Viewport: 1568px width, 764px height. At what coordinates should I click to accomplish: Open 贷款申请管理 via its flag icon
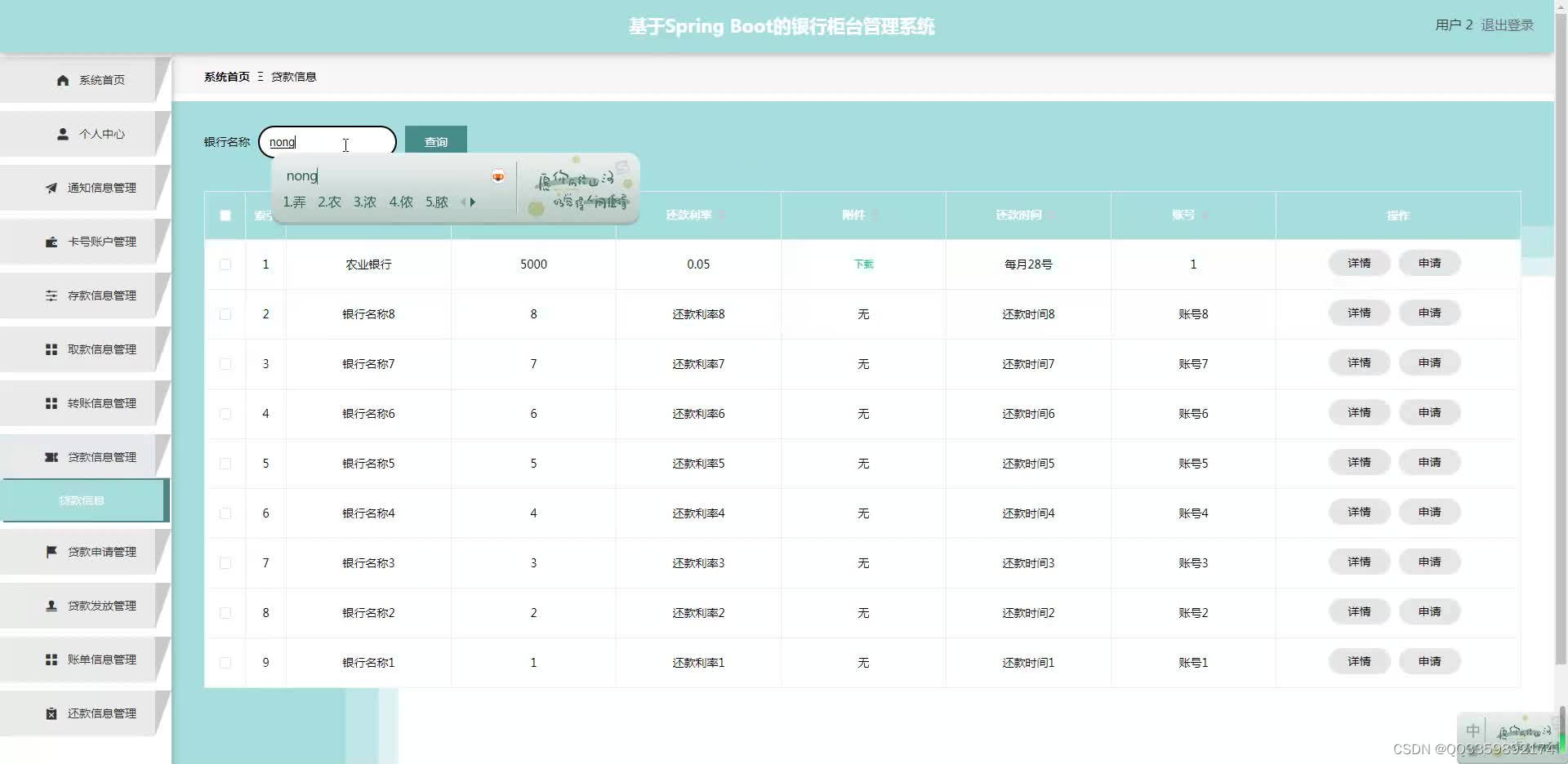point(51,552)
